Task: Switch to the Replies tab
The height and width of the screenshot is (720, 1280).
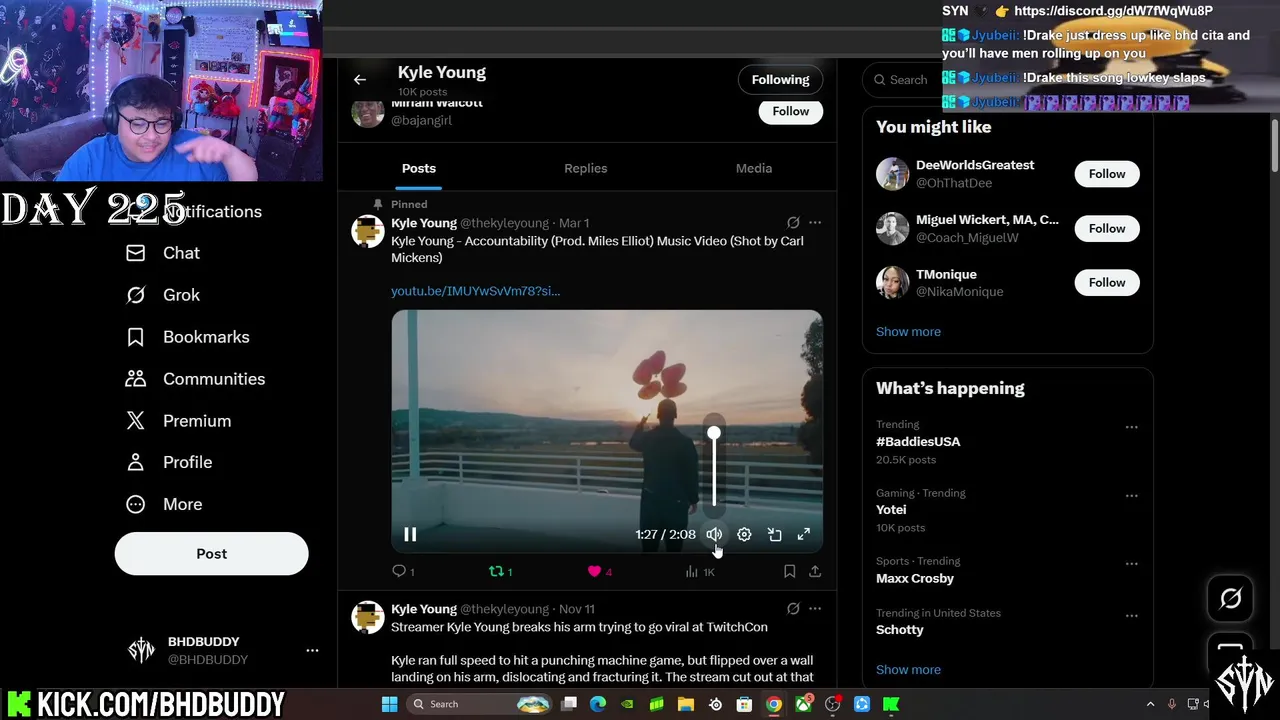Action: click(x=585, y=168)
